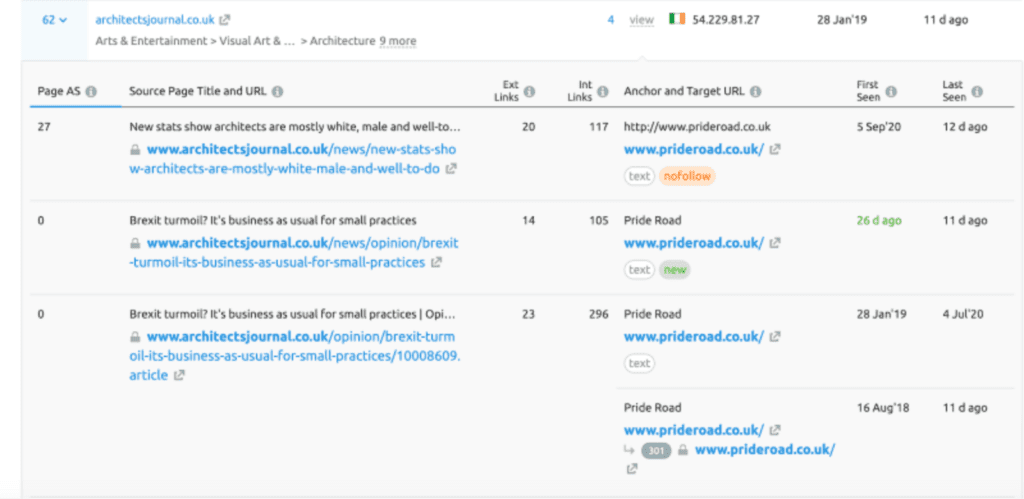Screen dimensions: 1024x499
Task: Open external icon after 10008609.article URL
Action: click(179, 376)
